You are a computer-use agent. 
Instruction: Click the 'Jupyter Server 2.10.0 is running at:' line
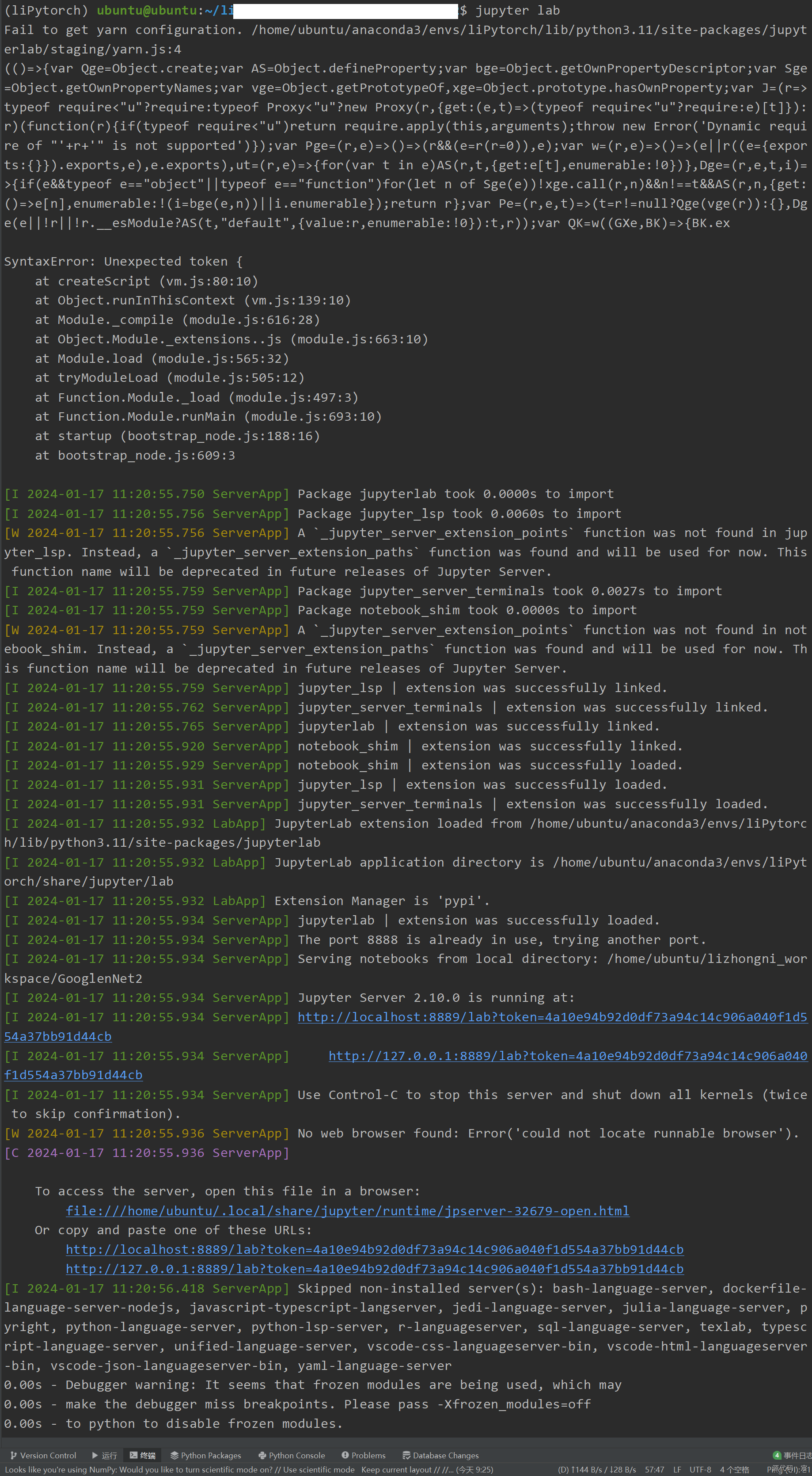pyautogui.click(x=436, y=997)
